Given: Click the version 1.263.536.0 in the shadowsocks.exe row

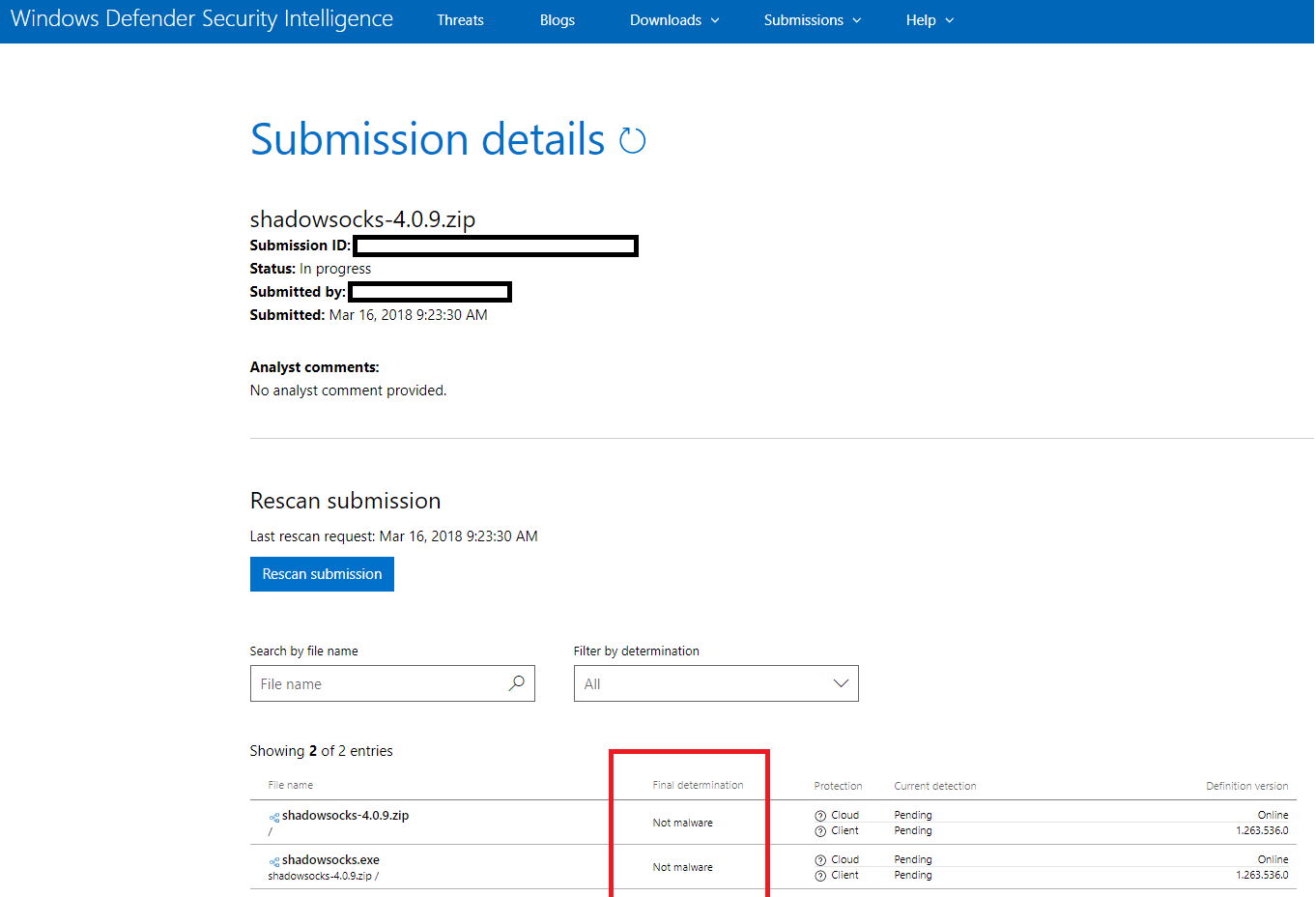Looking at the screenshot, I should tap(1262, 875).
